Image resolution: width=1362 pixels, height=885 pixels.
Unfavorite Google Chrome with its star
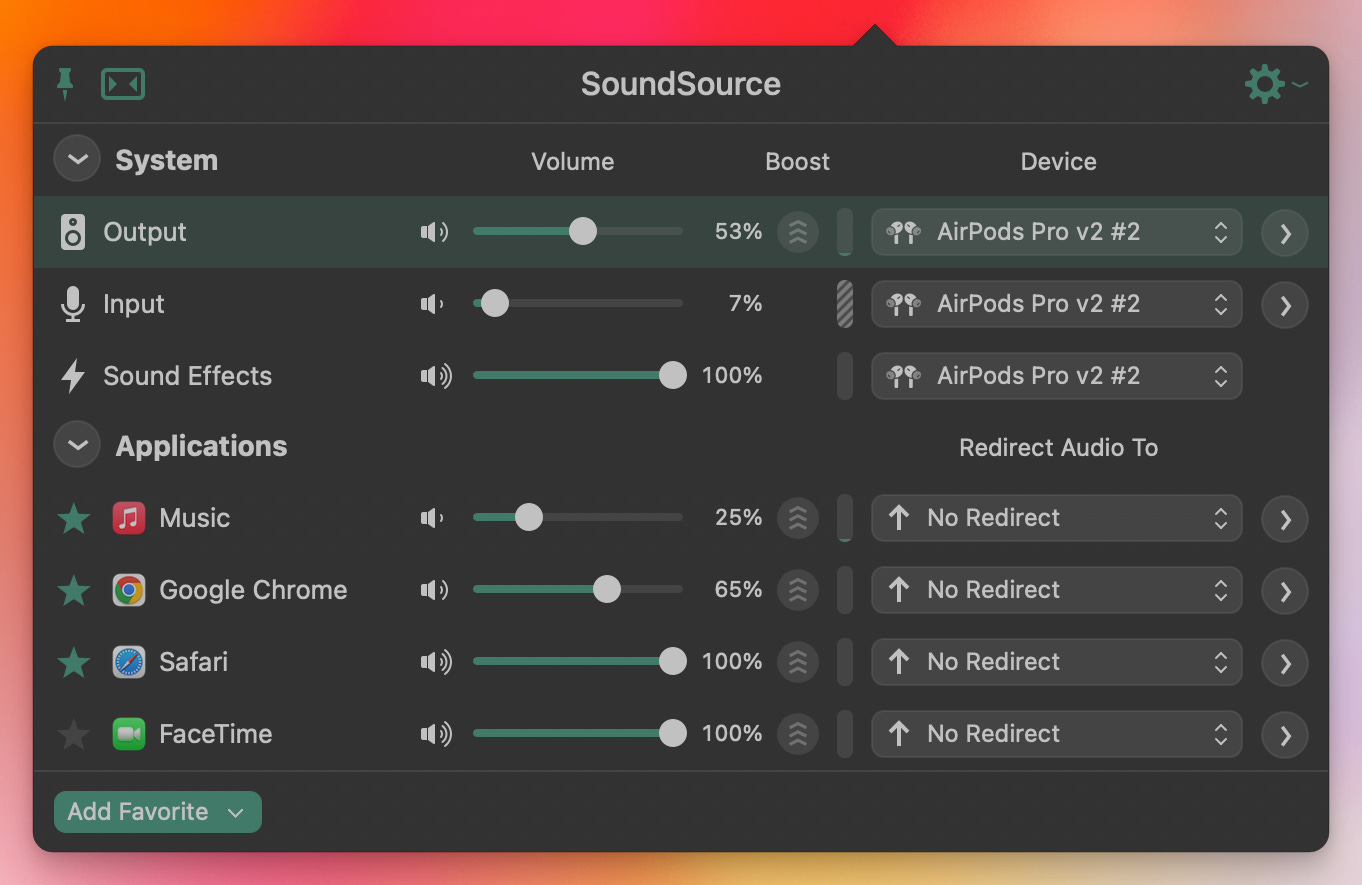[74, 590]
